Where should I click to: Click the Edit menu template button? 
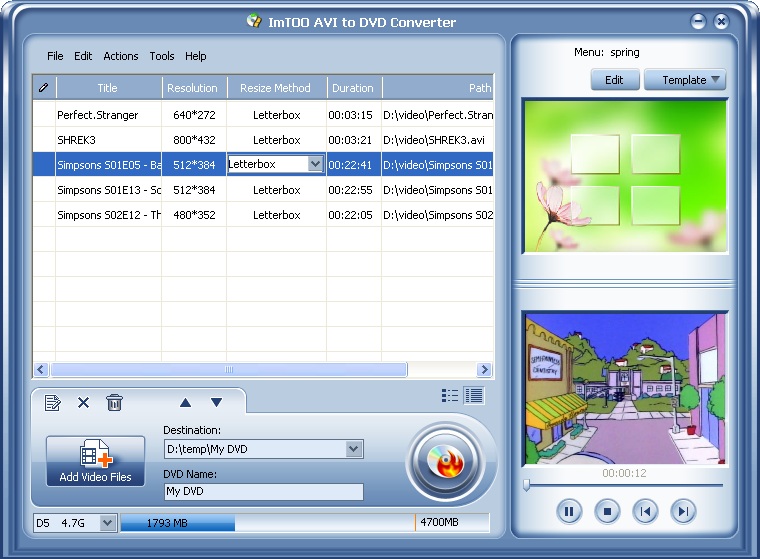click(x=615, y=80)
